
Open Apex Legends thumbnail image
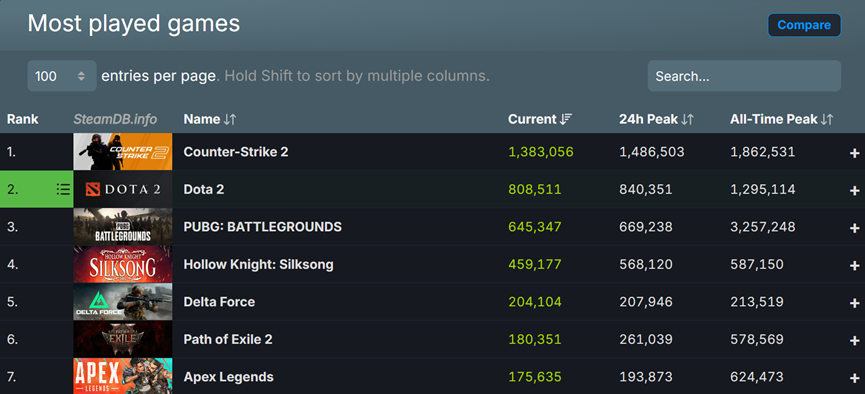[122, 376]
